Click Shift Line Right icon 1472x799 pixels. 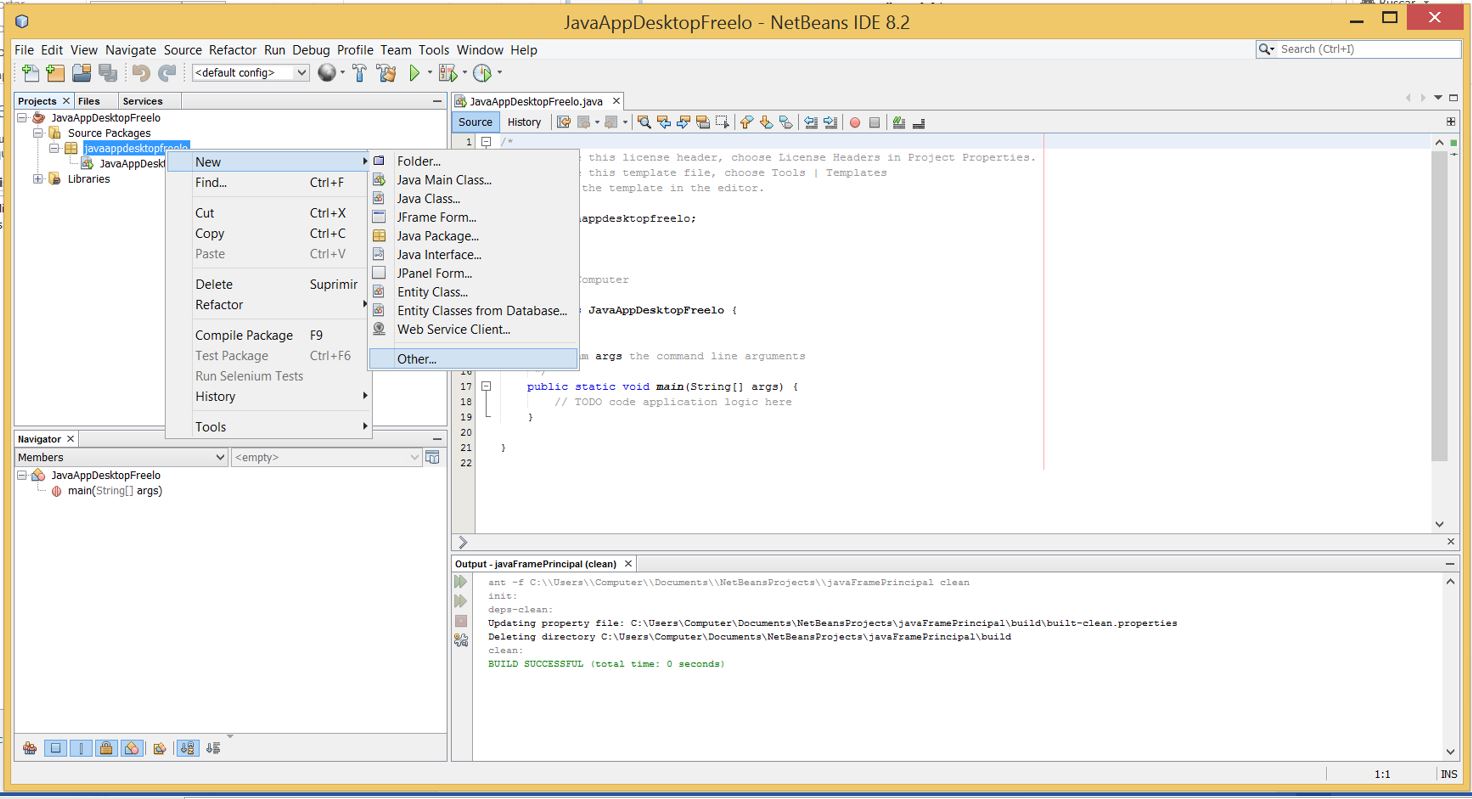tap(830, 122)
